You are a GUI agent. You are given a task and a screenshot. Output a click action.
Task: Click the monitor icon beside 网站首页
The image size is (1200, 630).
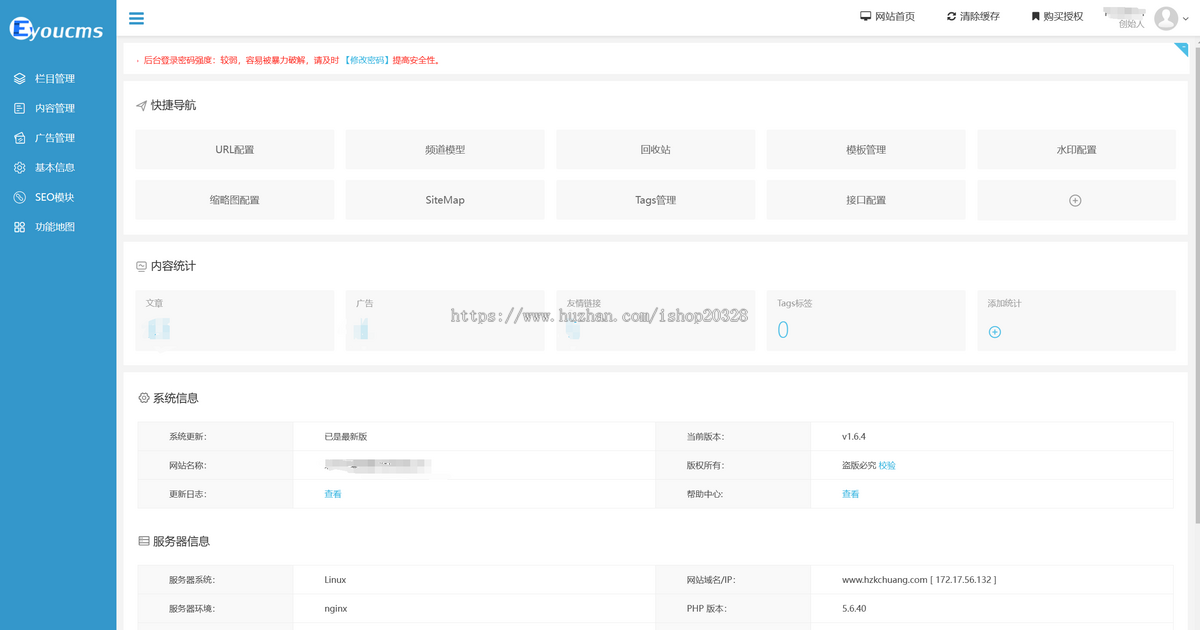(x=866, y=16)
